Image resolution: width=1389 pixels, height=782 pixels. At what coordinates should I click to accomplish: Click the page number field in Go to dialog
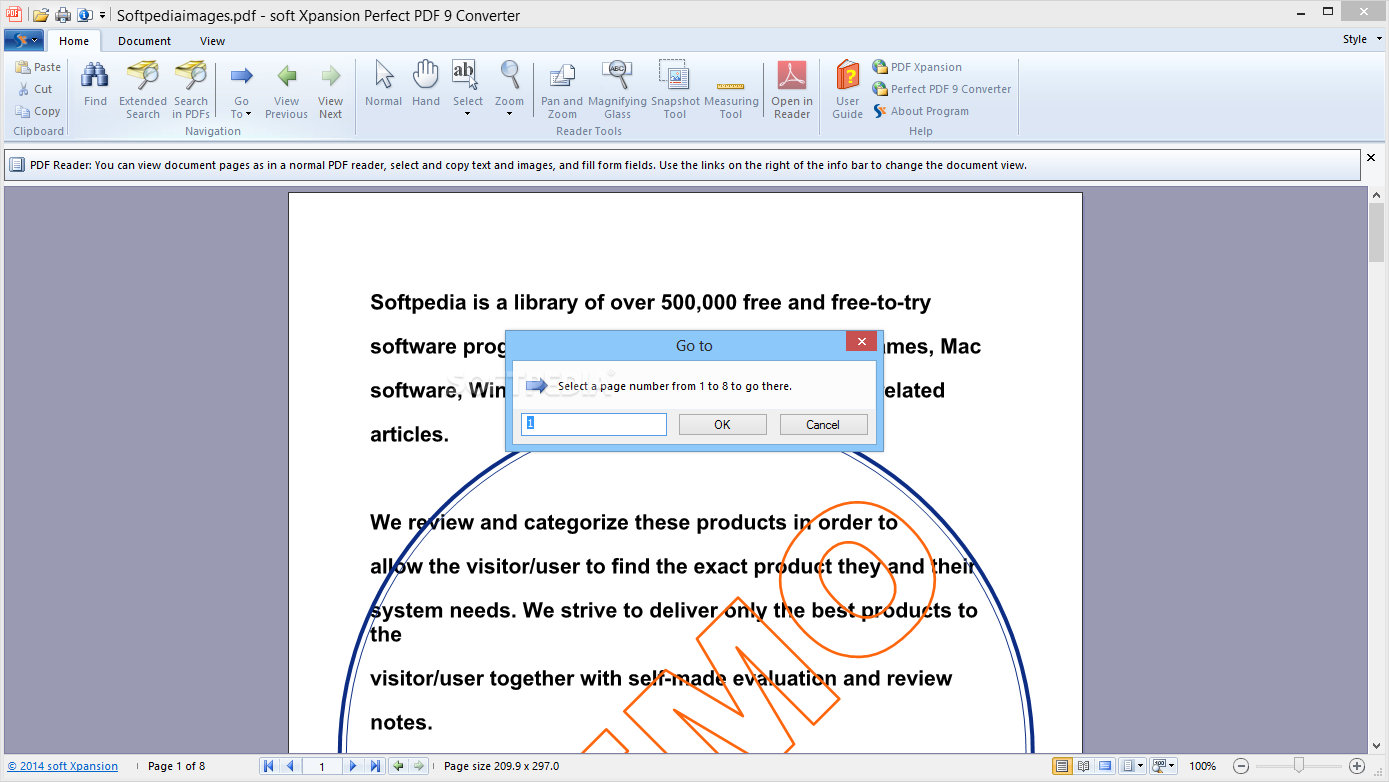[594, 424]
